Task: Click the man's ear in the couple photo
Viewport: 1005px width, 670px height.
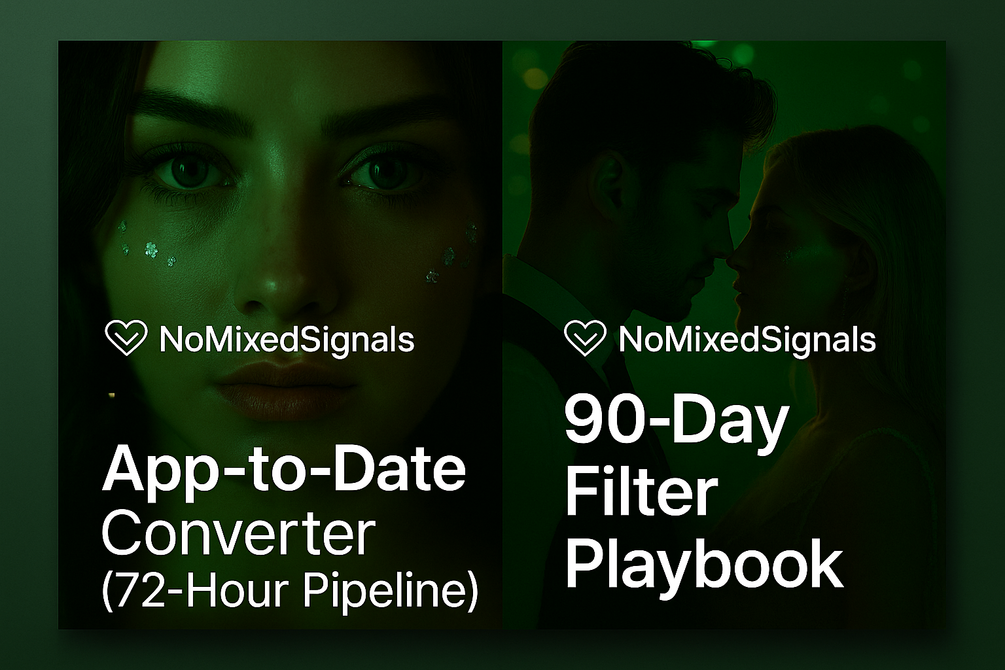Action: point(609,186)
